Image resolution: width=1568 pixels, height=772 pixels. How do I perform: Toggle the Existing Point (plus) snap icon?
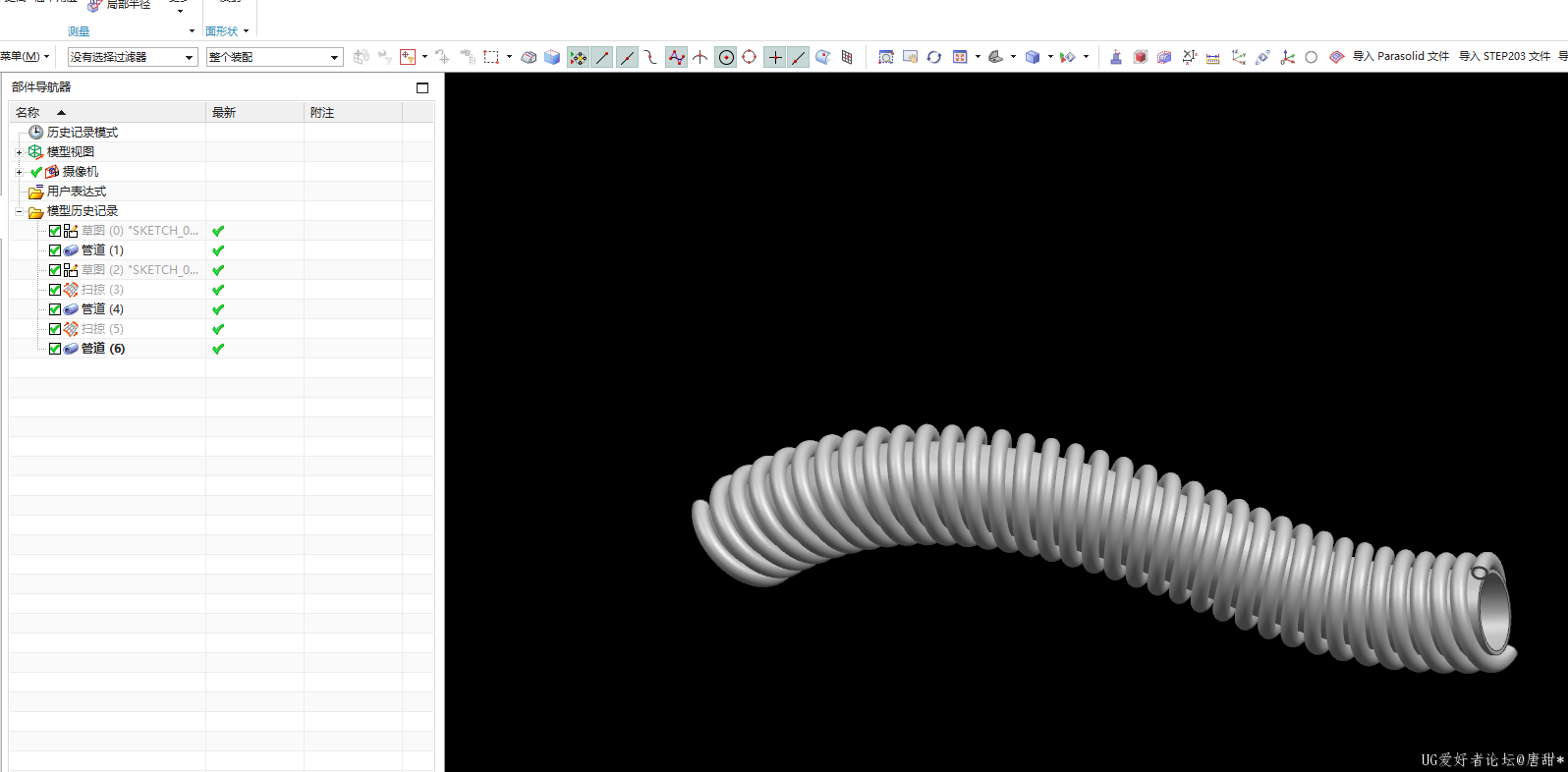pyautogui.click(x=775, y=58)
